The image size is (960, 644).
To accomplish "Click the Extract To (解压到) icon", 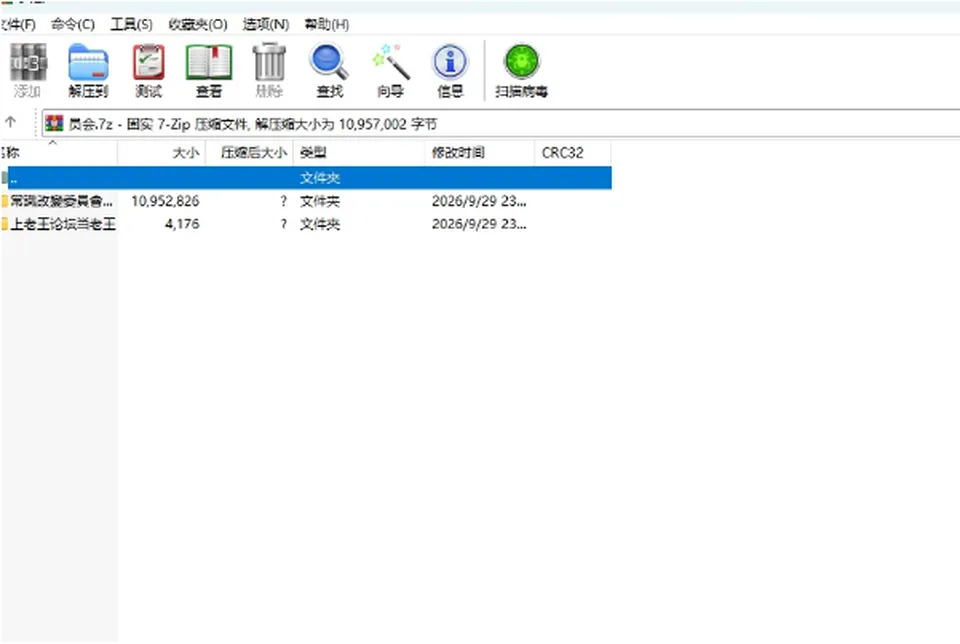I will (x=88, y=70).
